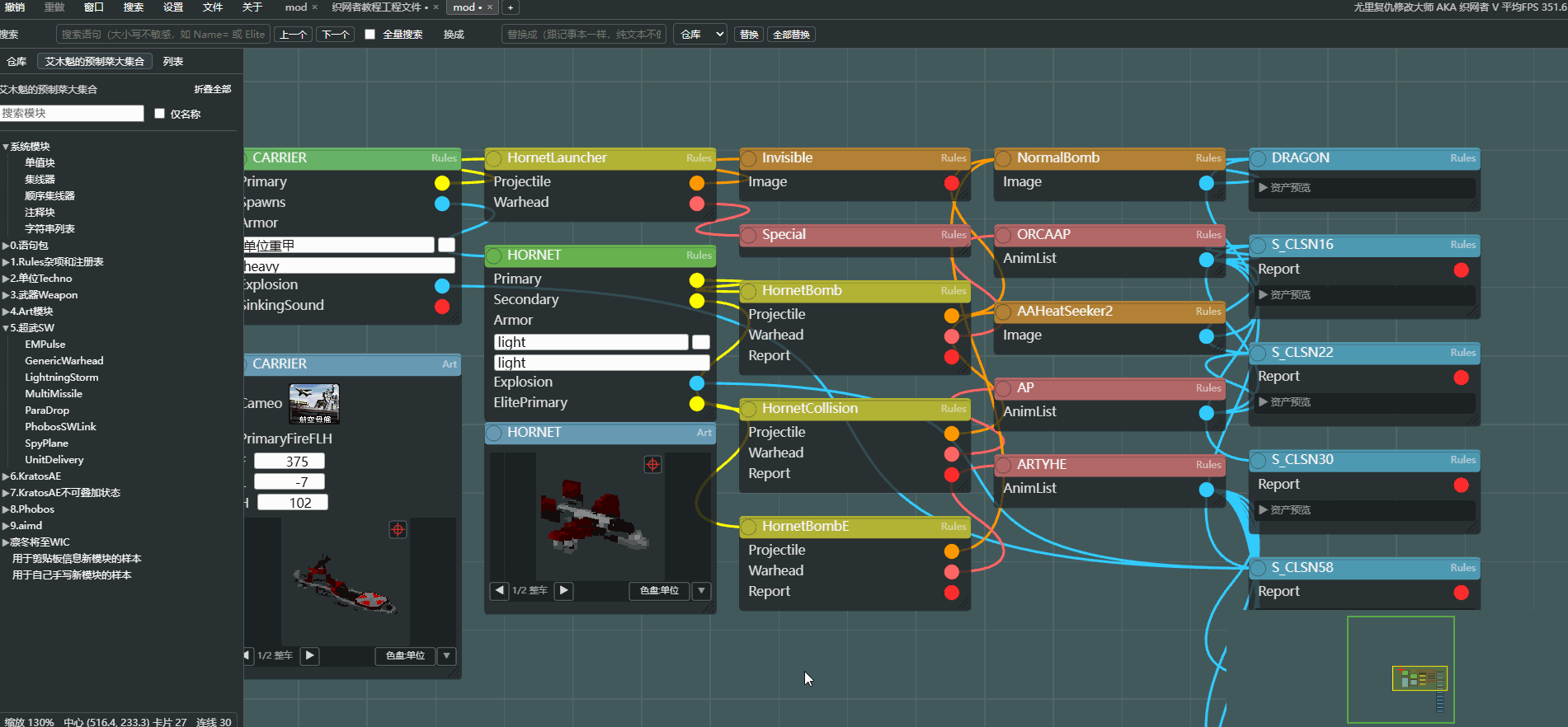Click the 上一个 search button
Screen dimensions: 1568x727
pos(293,34)
